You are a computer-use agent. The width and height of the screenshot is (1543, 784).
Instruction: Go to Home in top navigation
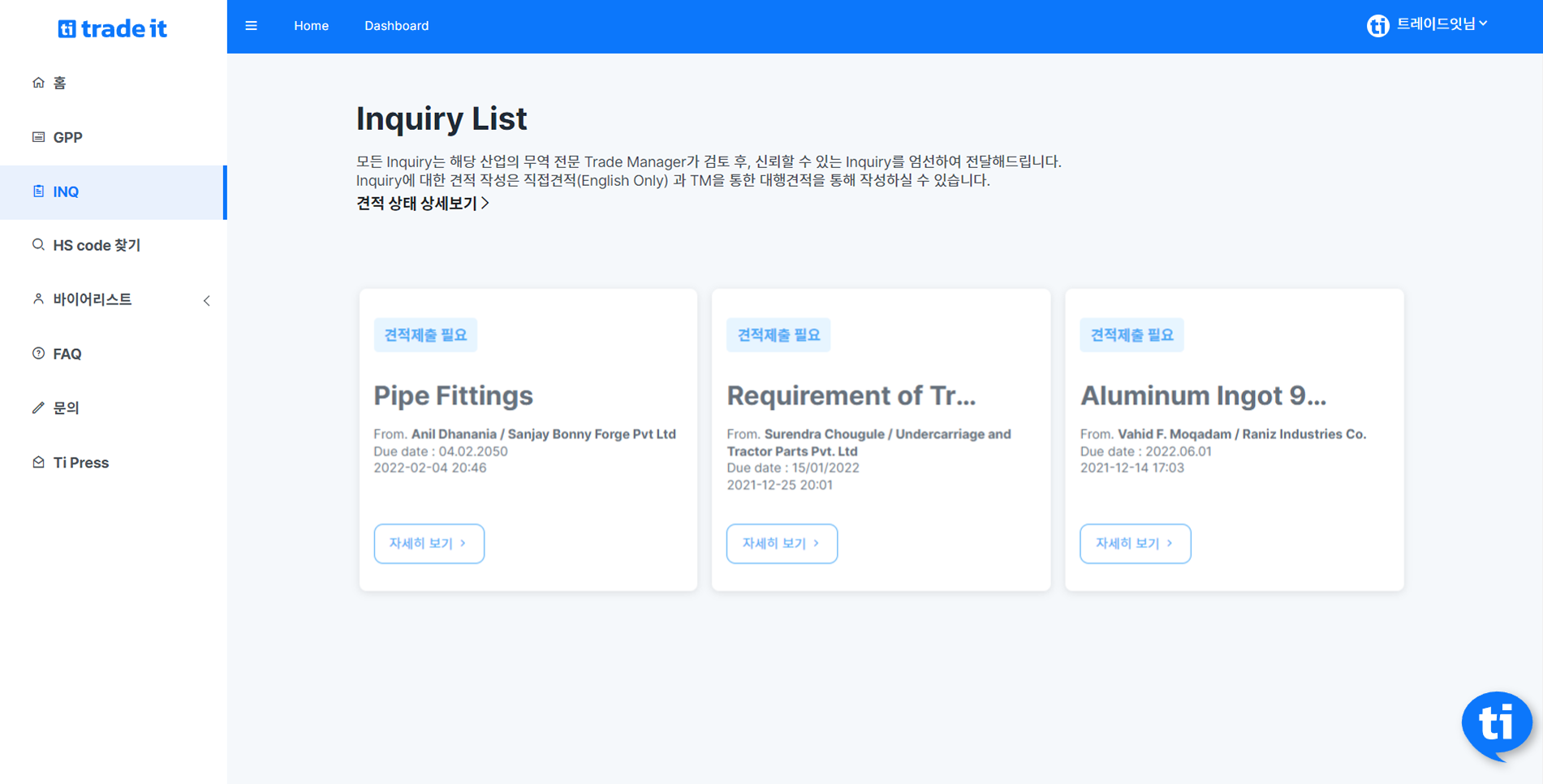pos(311,26)
